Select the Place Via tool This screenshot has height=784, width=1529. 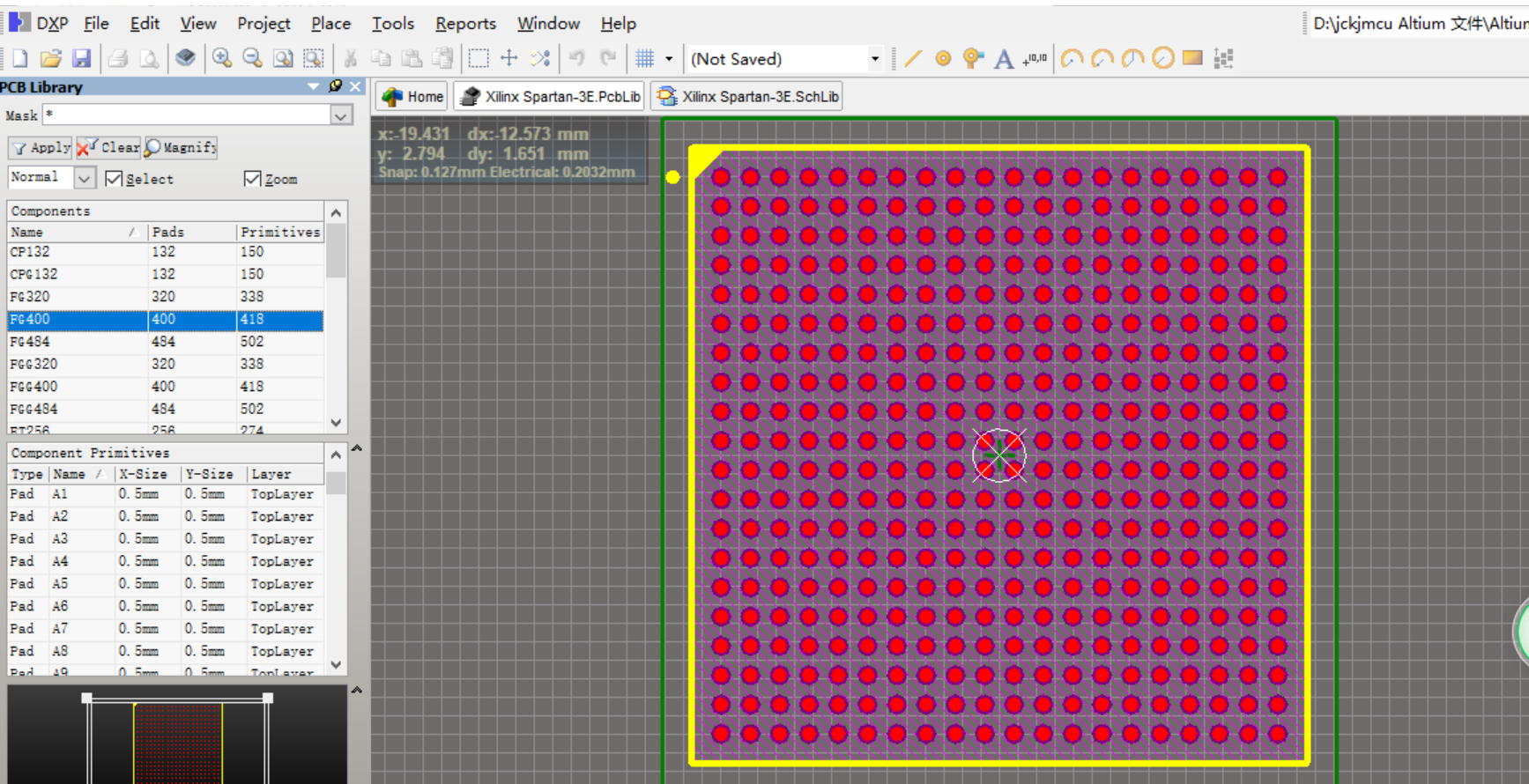(x=973, y=59)
